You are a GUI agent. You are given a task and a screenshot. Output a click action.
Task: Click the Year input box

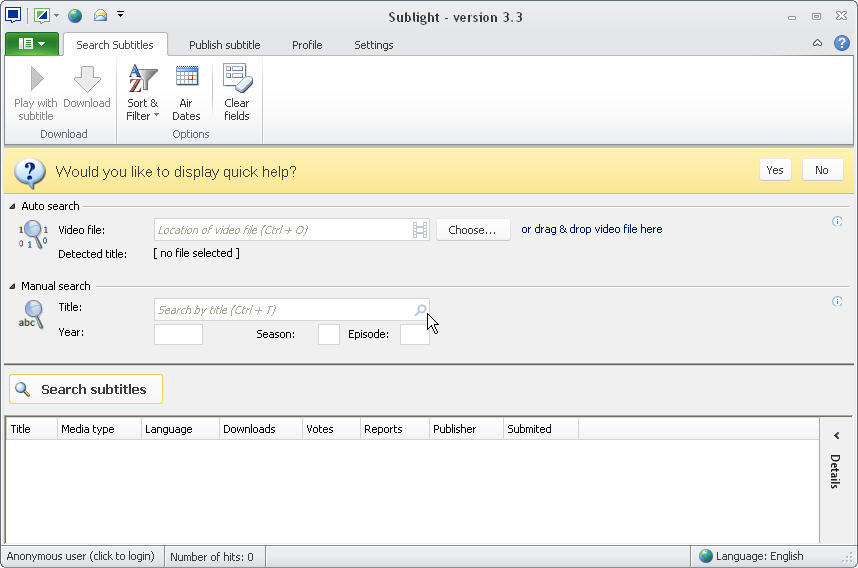tap(178, 334)
